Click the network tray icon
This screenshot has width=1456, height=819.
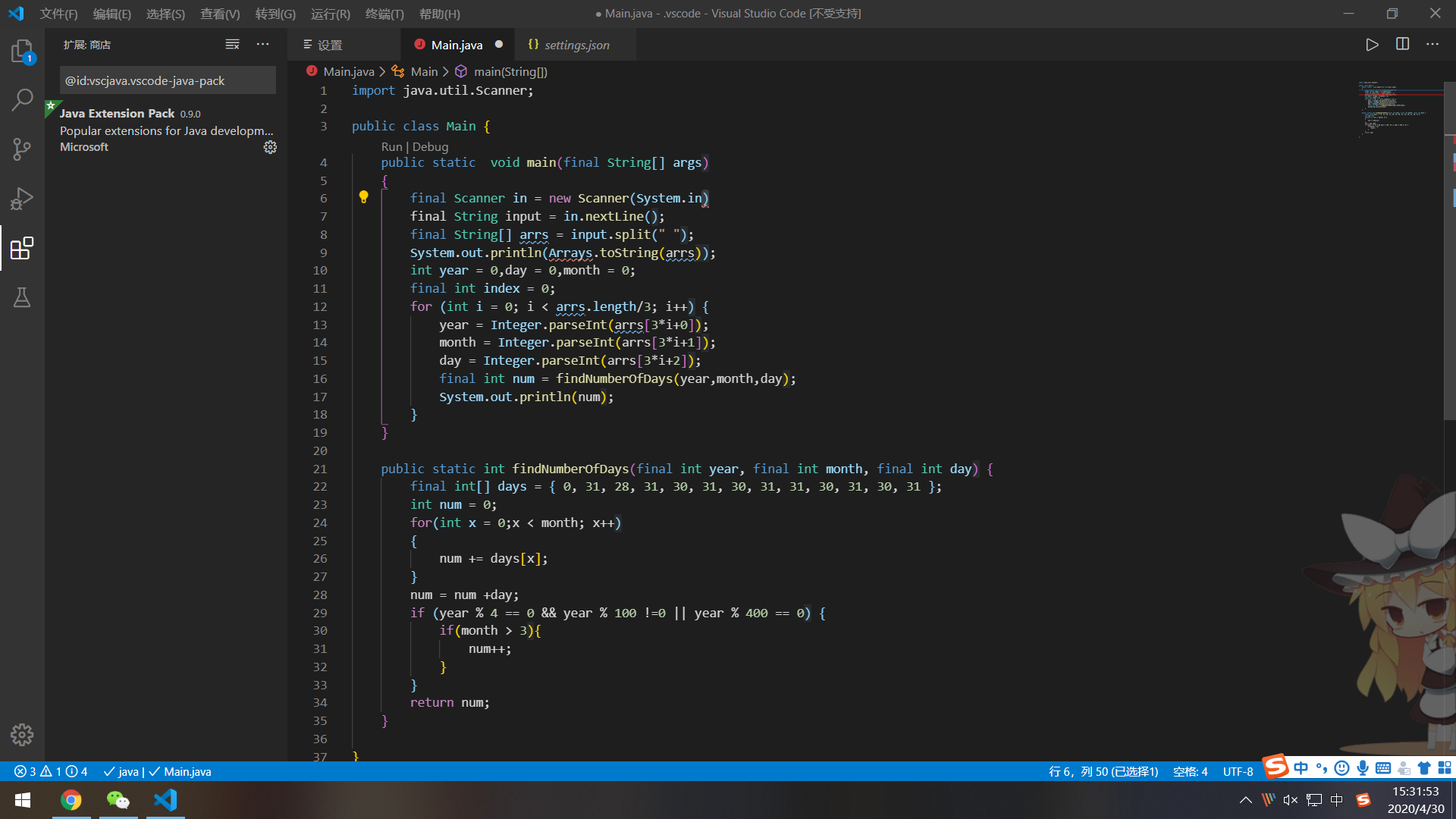(1314, 800)
